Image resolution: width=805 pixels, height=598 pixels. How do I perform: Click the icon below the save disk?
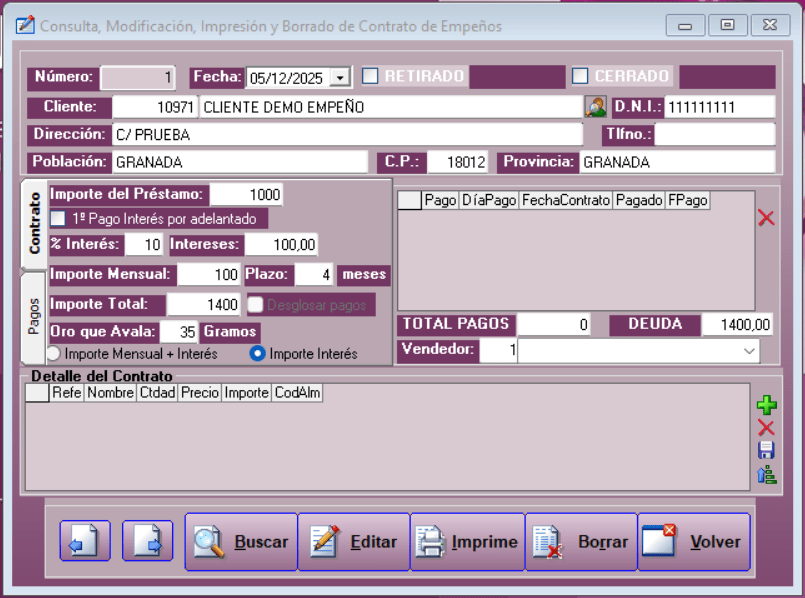[x=767, y=474]
